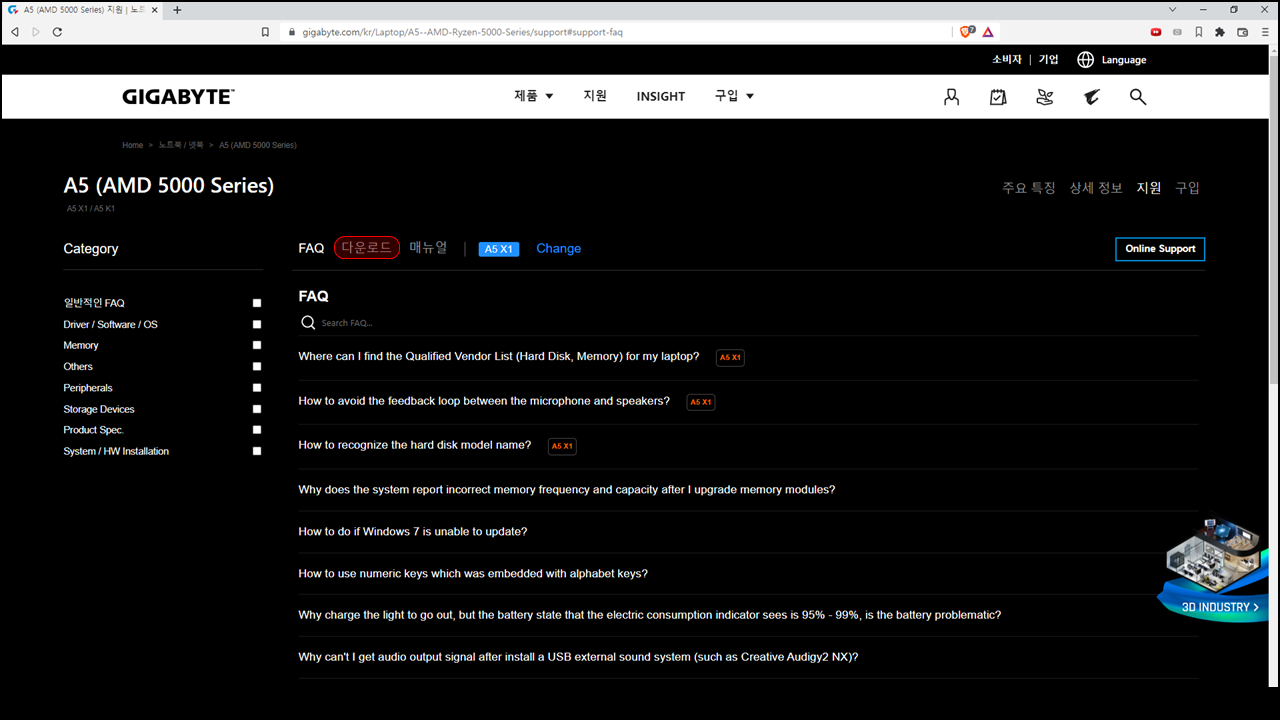Open a new browser tab
This screenshot has width=1280, height=720.
[177, 10]
